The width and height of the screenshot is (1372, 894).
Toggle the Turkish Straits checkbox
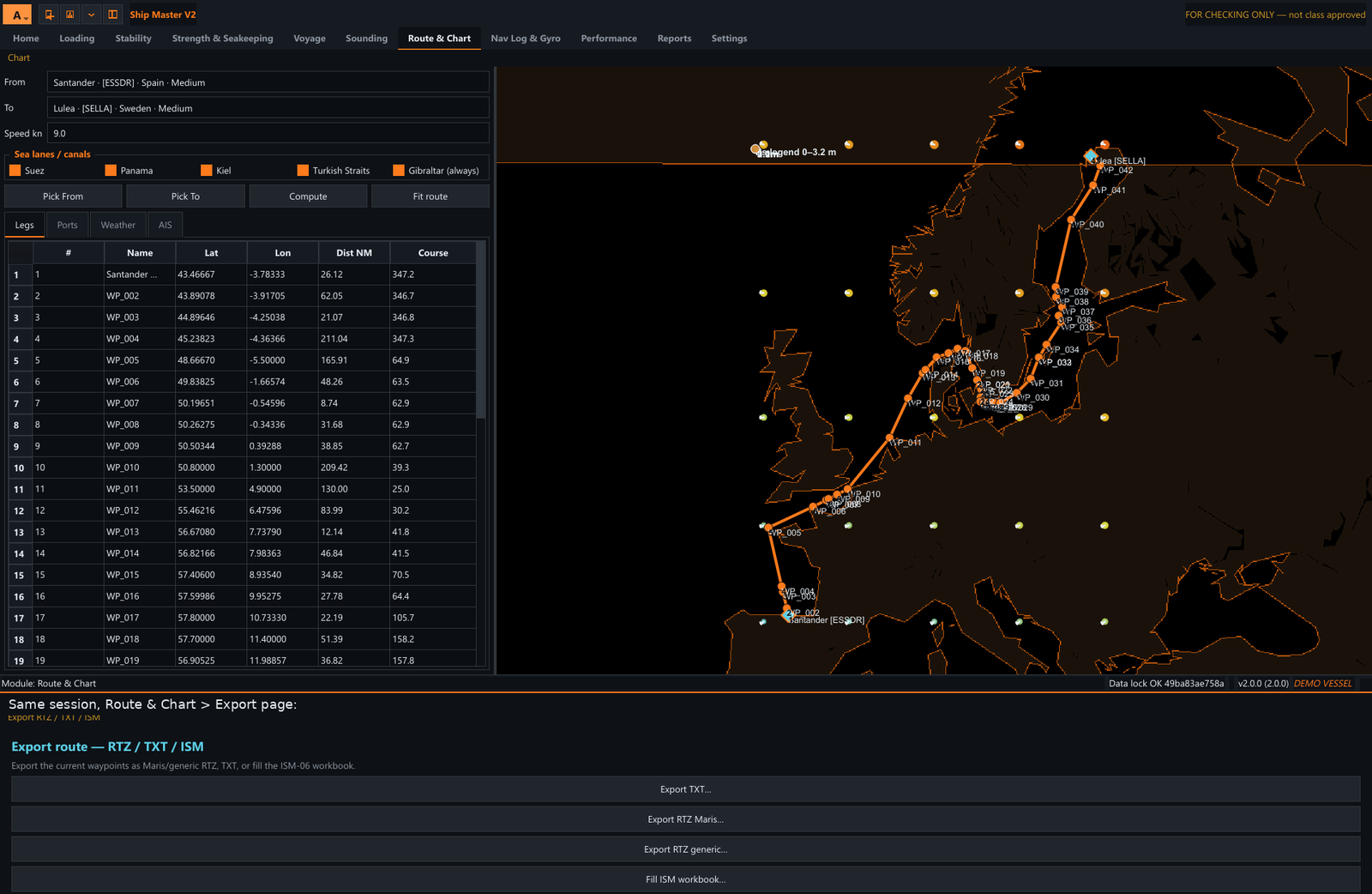pos(303,170)
